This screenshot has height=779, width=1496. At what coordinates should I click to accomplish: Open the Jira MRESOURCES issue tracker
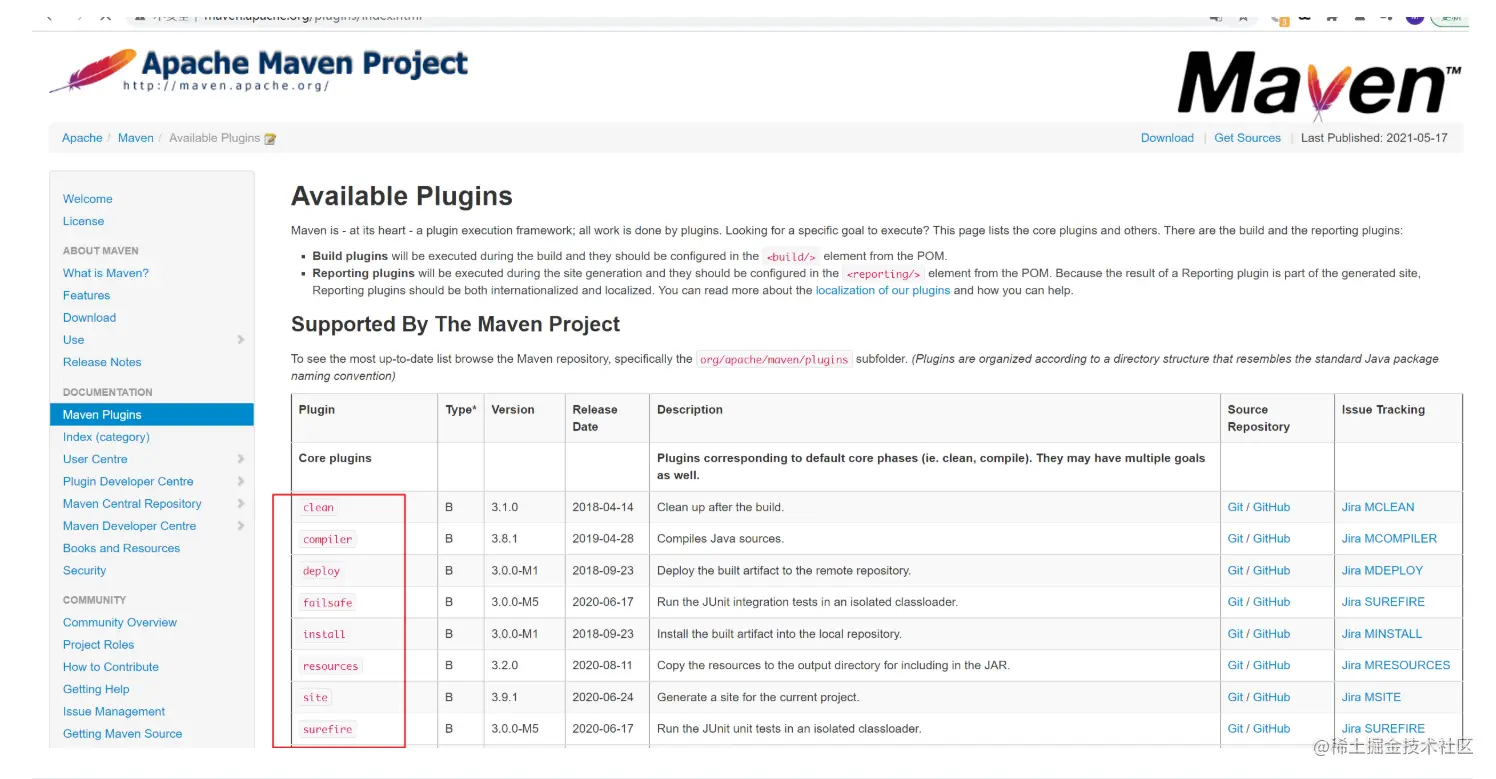(x=1396, y=665)
